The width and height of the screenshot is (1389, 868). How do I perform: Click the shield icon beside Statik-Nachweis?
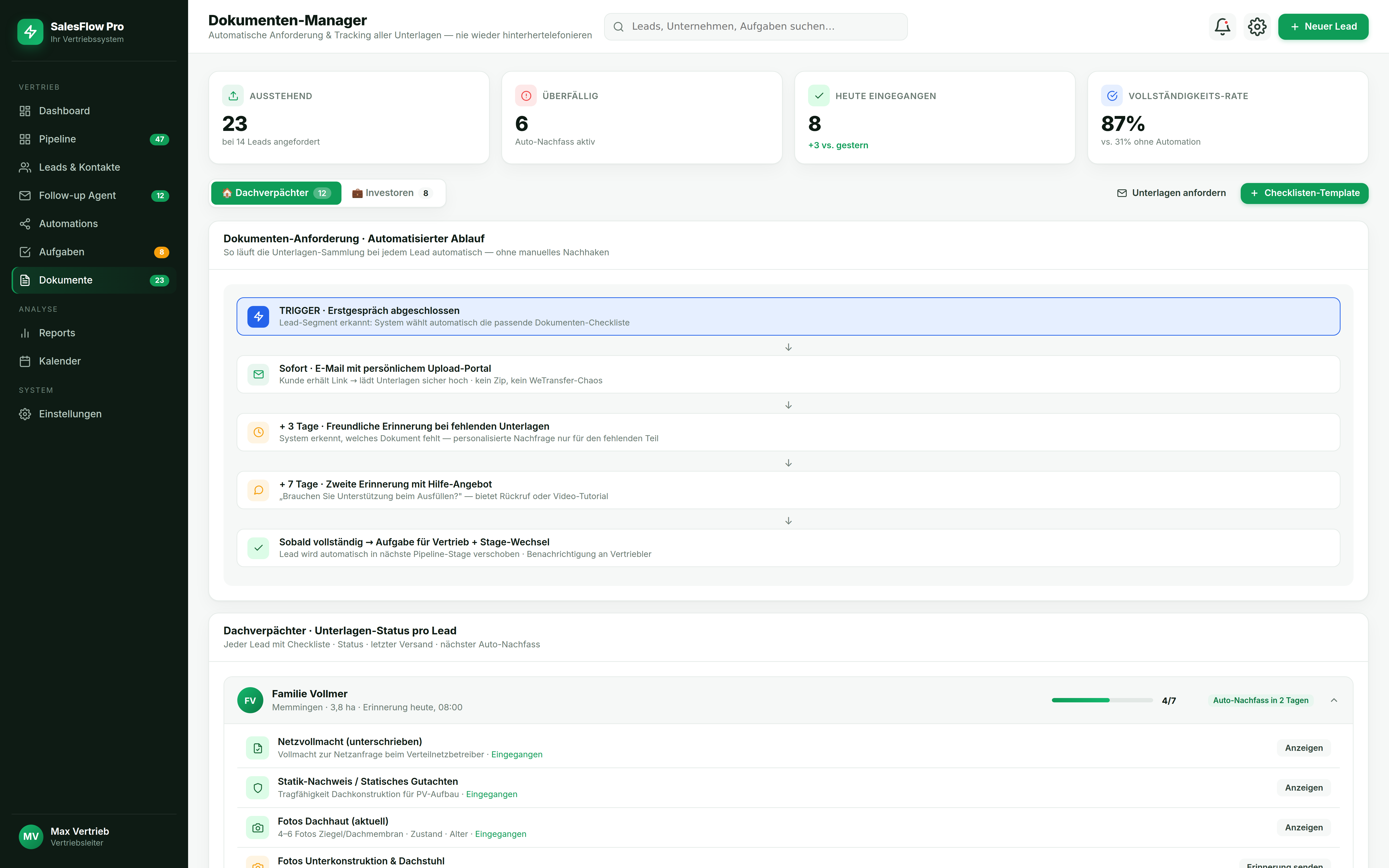[258, 788]
